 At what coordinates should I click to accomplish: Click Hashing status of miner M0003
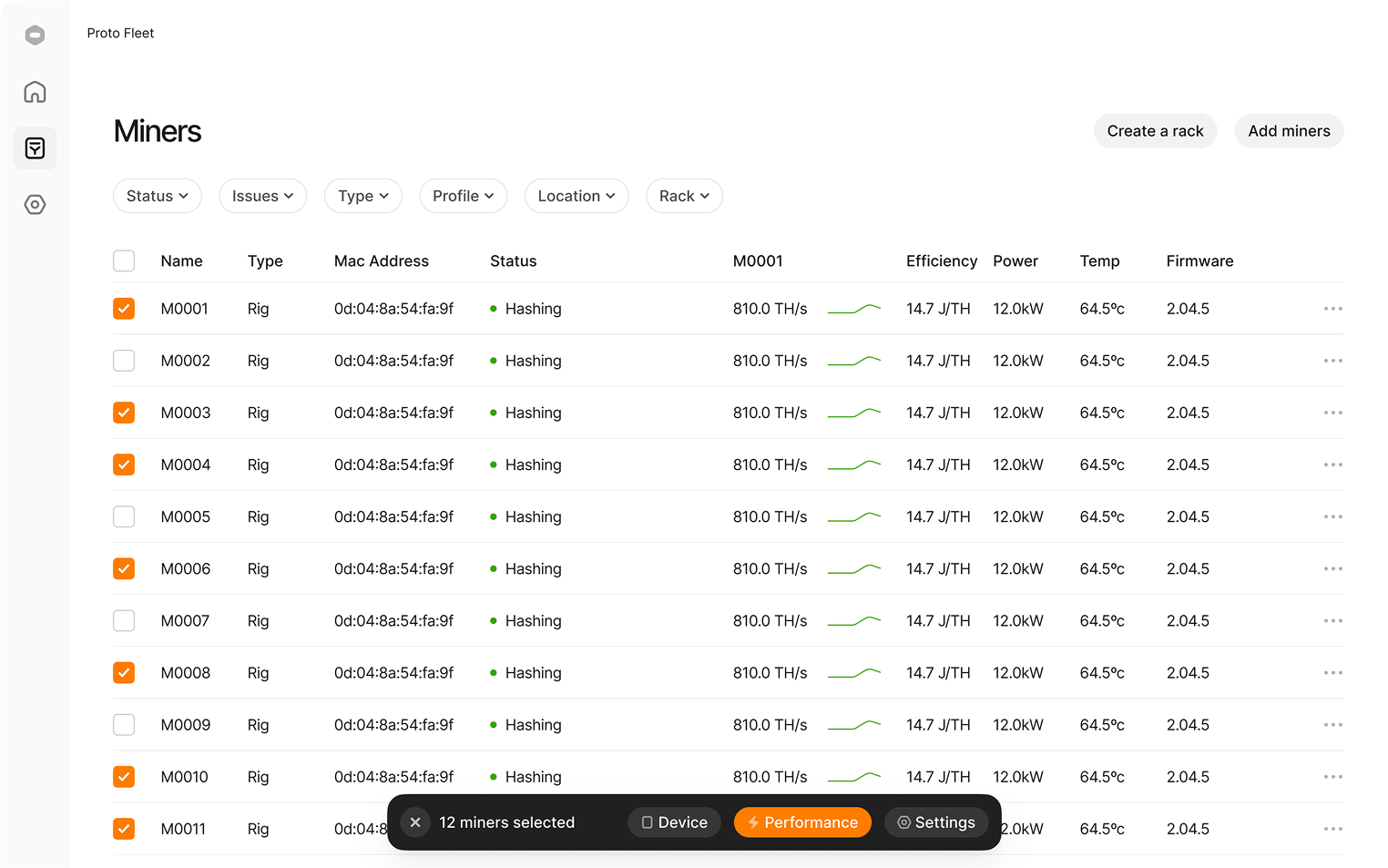pos(526,413)
